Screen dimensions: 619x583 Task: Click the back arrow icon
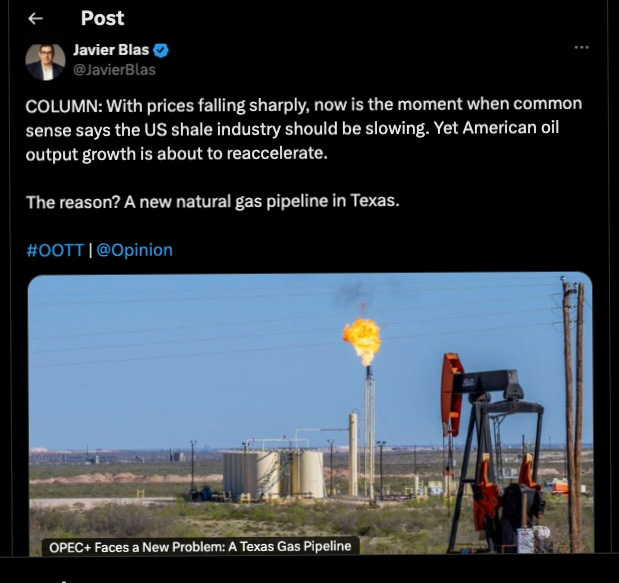36,19
